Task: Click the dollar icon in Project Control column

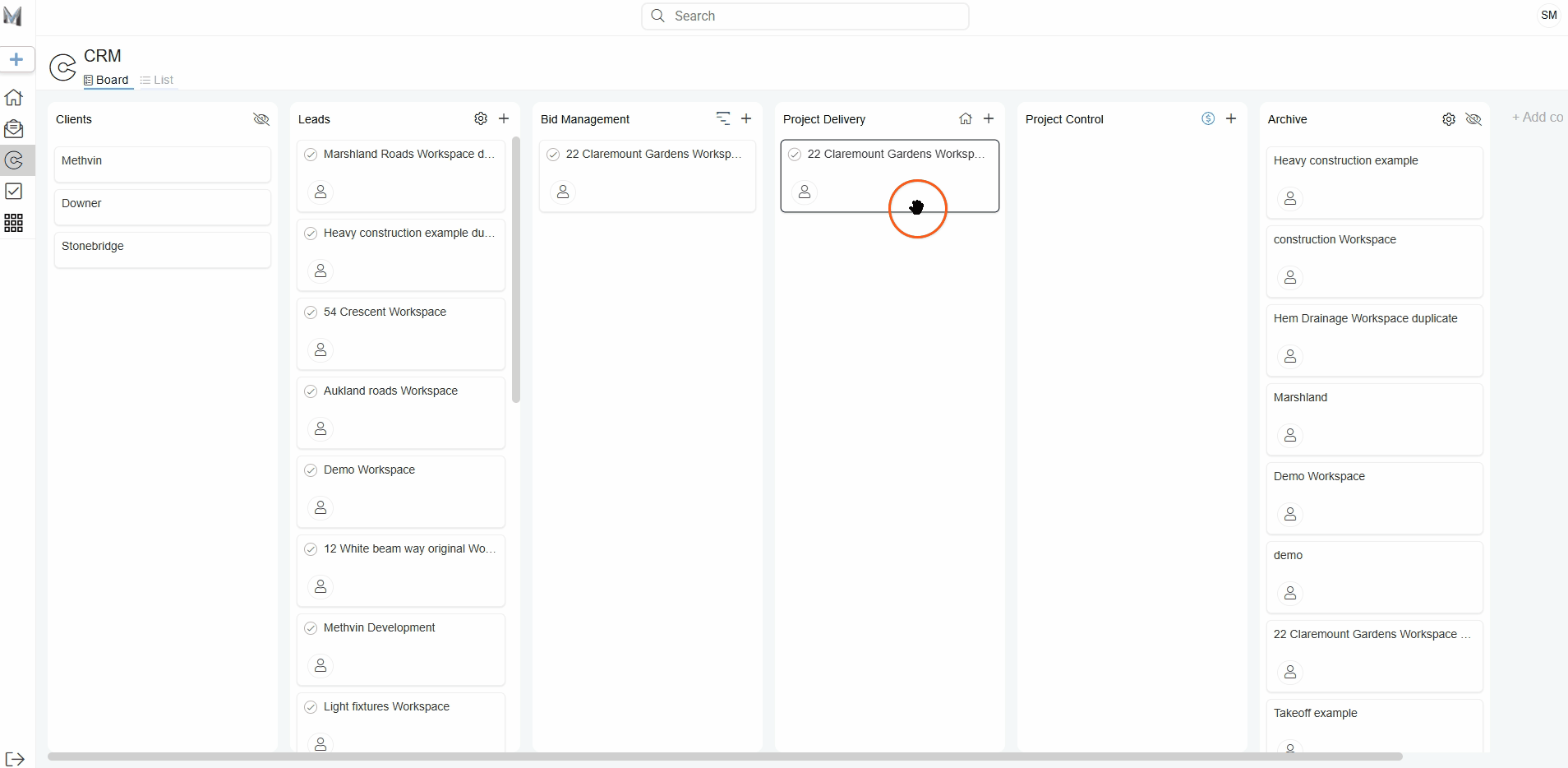Action: click(x=1208, y=119)
